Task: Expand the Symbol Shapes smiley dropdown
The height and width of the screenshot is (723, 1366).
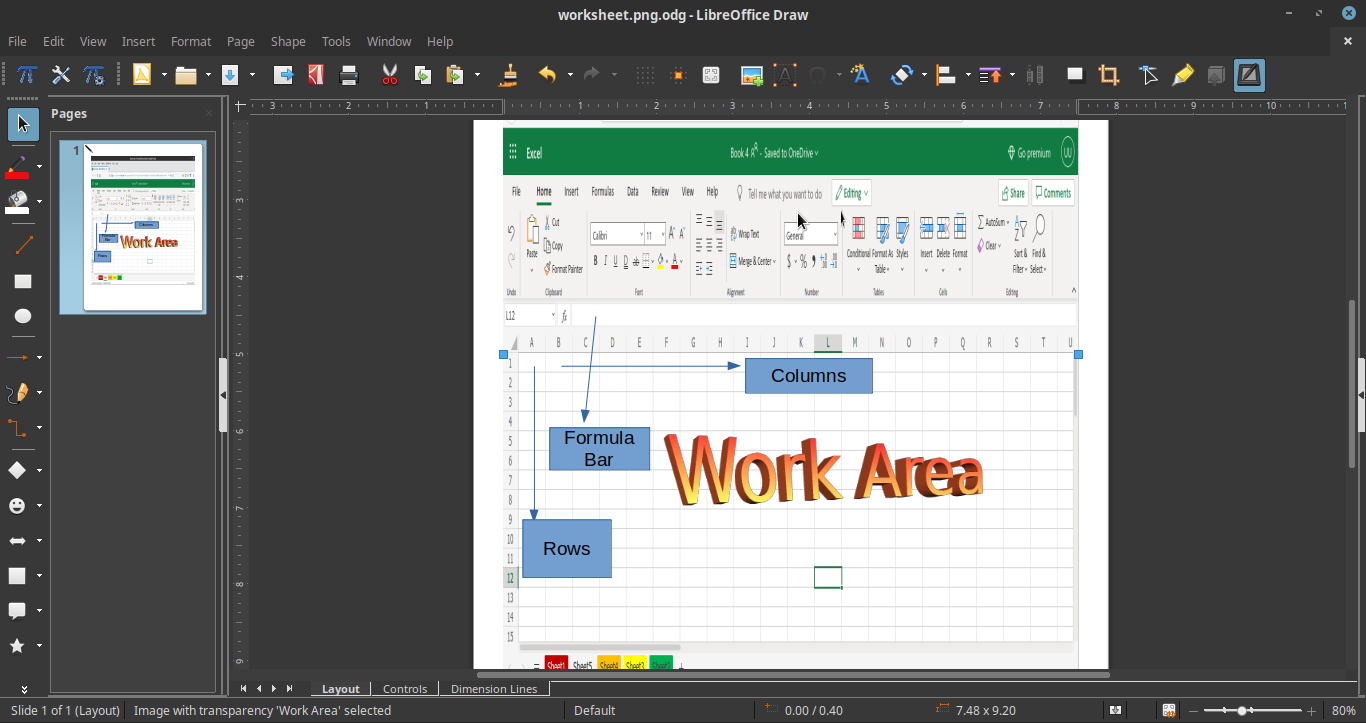Action: click(x=39, y=506)
